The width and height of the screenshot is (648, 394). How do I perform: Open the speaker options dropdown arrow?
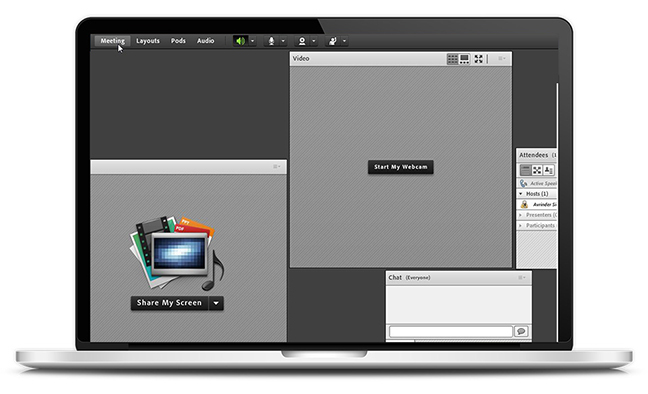tap(253, 41)
